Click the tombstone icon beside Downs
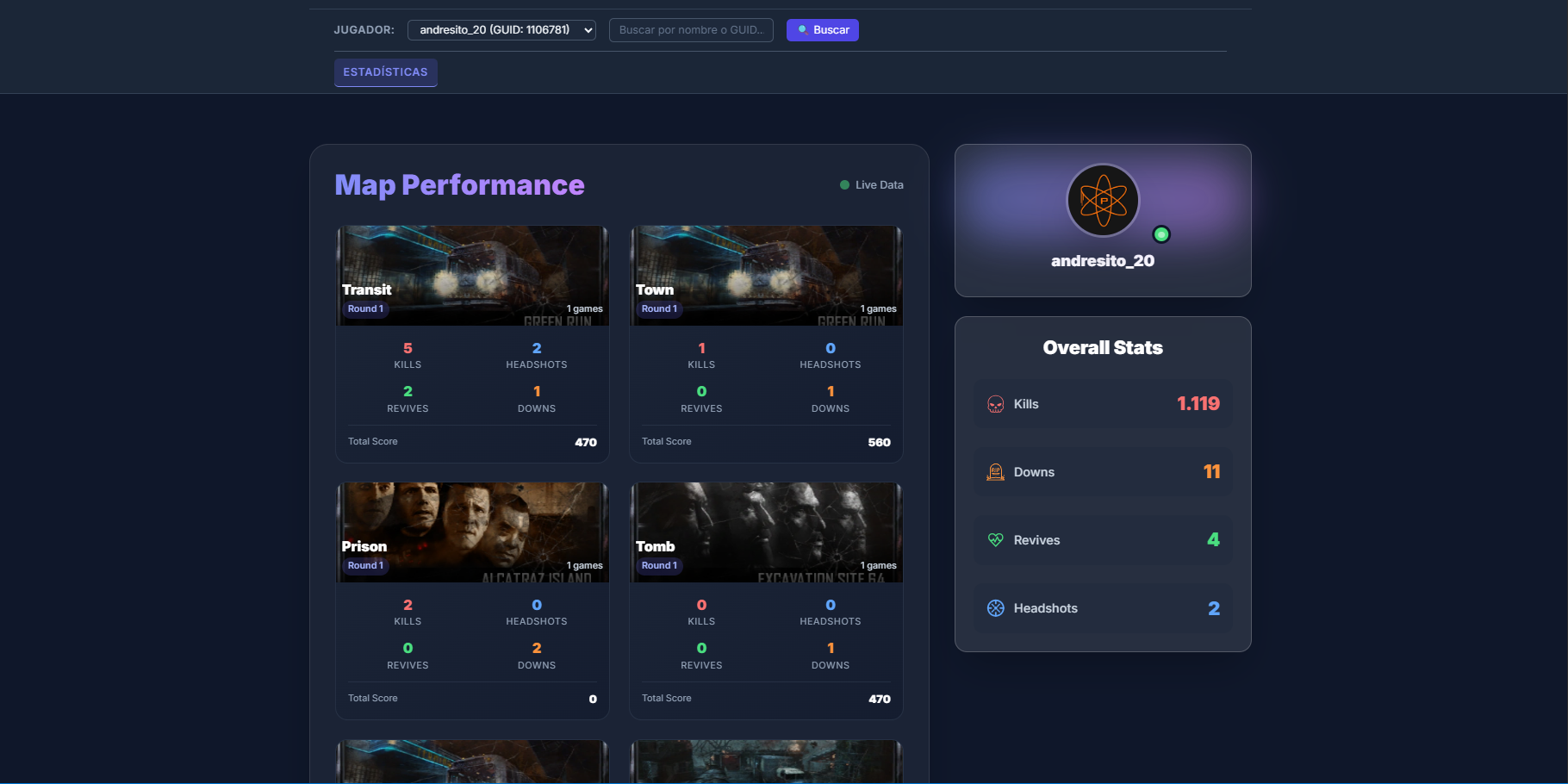The width and height of the screenshot is (1568, 784). [995, 472]
